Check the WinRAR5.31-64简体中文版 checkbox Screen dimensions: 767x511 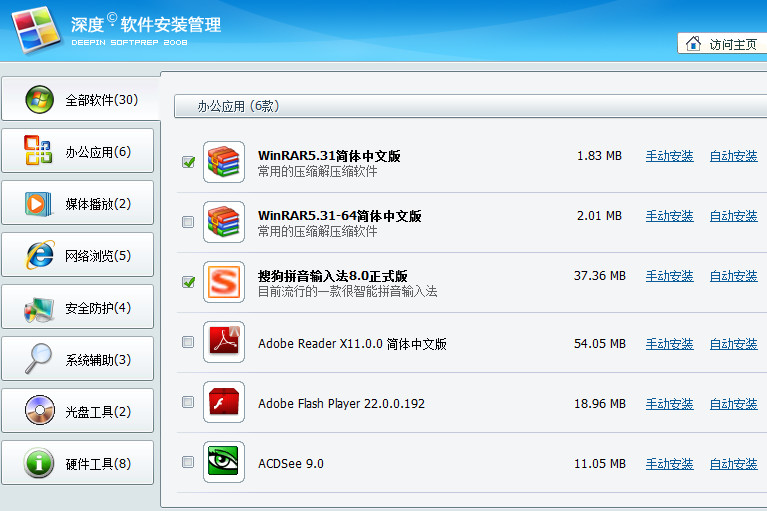coord(188,222)
